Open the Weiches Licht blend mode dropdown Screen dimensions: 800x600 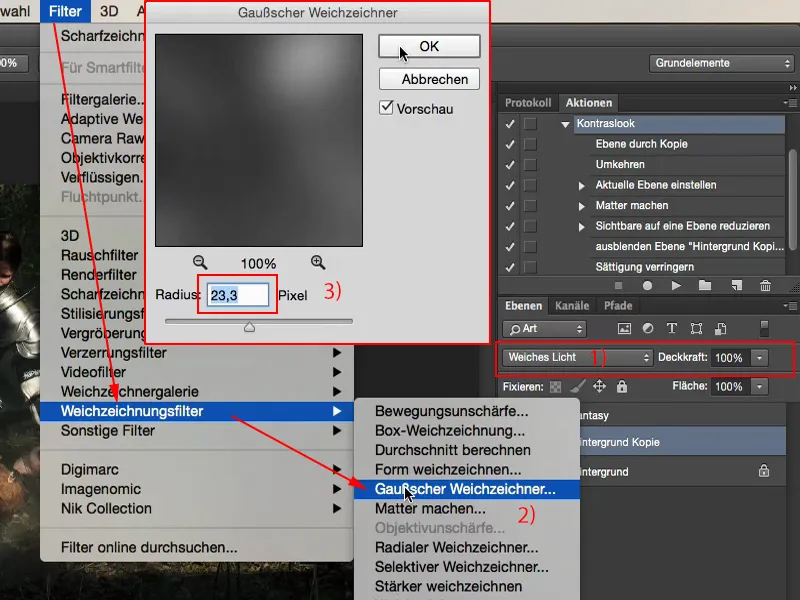tap(578, 358)
